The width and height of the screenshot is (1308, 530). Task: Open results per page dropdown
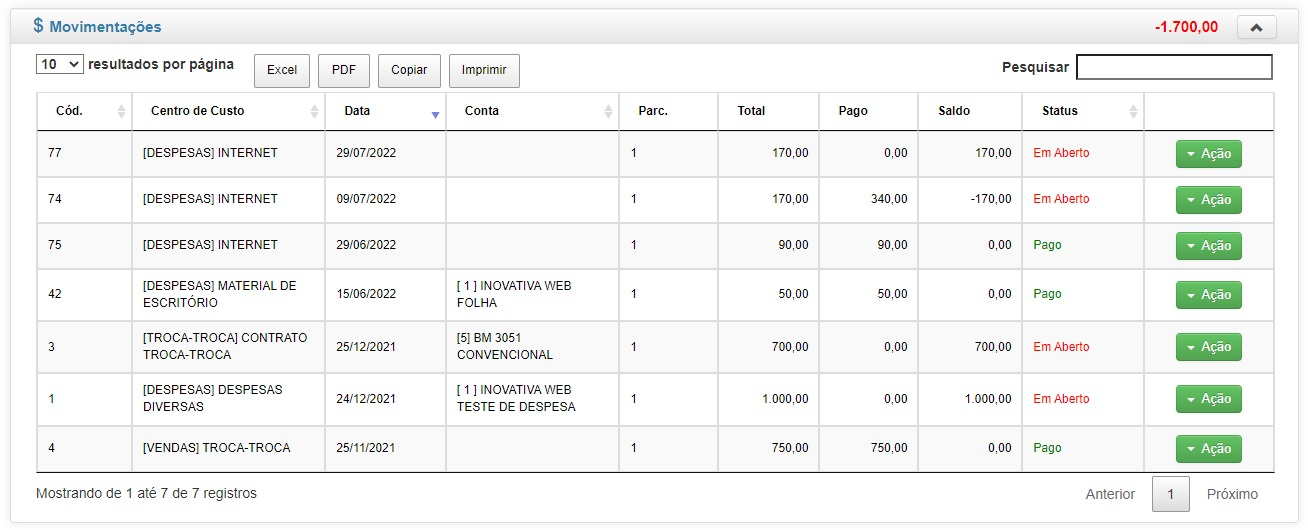59,64
